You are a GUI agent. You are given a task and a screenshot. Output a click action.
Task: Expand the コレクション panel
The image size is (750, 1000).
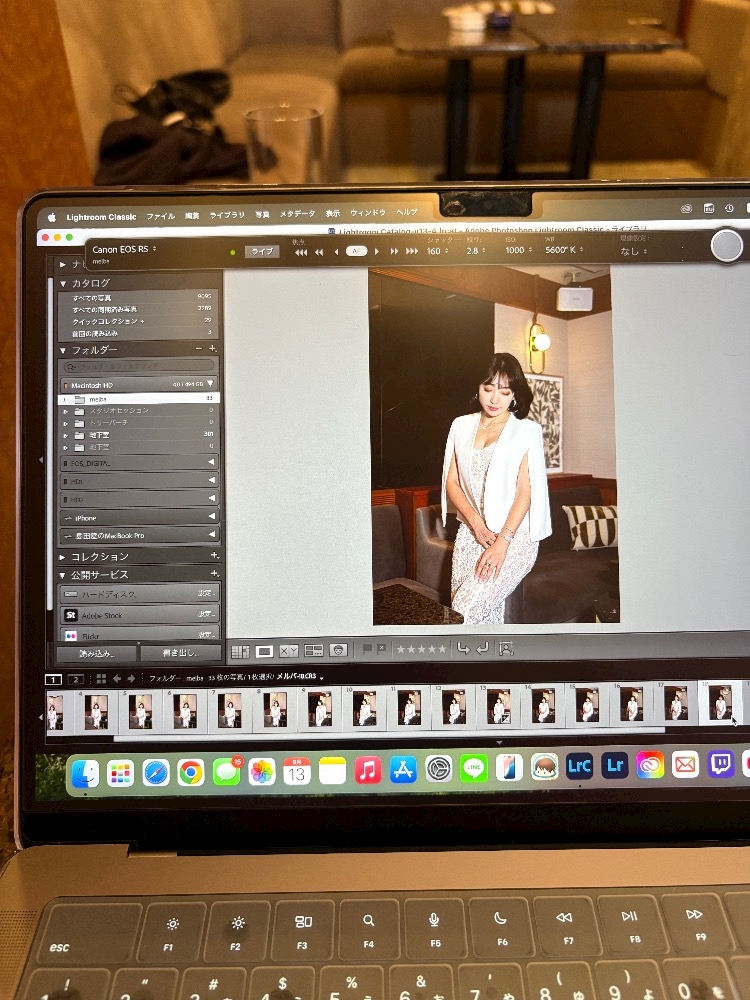coord(64,556)
